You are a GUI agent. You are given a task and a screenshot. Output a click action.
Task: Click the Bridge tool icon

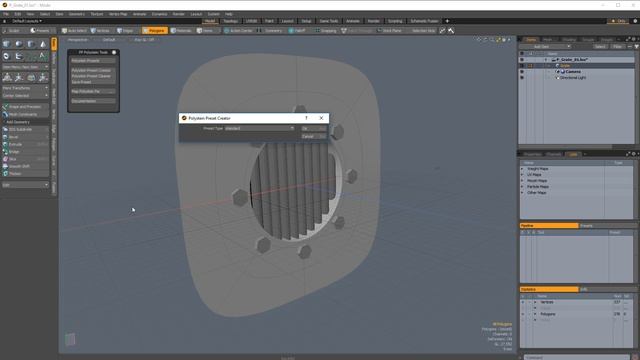[5, 151]
